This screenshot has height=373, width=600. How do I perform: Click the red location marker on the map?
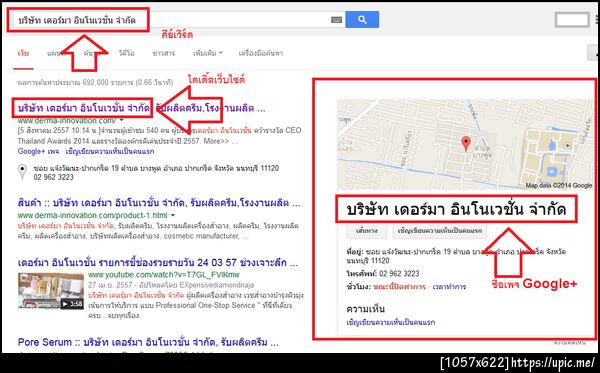pyautogui.click(x=466, y=143)
